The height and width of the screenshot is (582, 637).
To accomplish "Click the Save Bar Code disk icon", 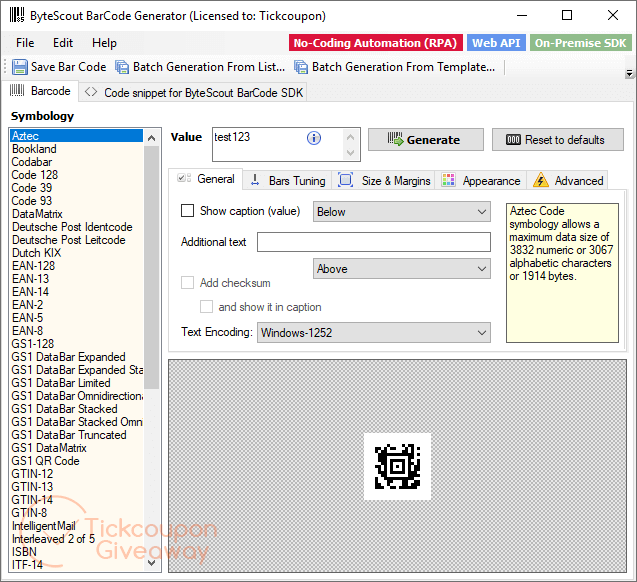I will [x=20, y=67].
